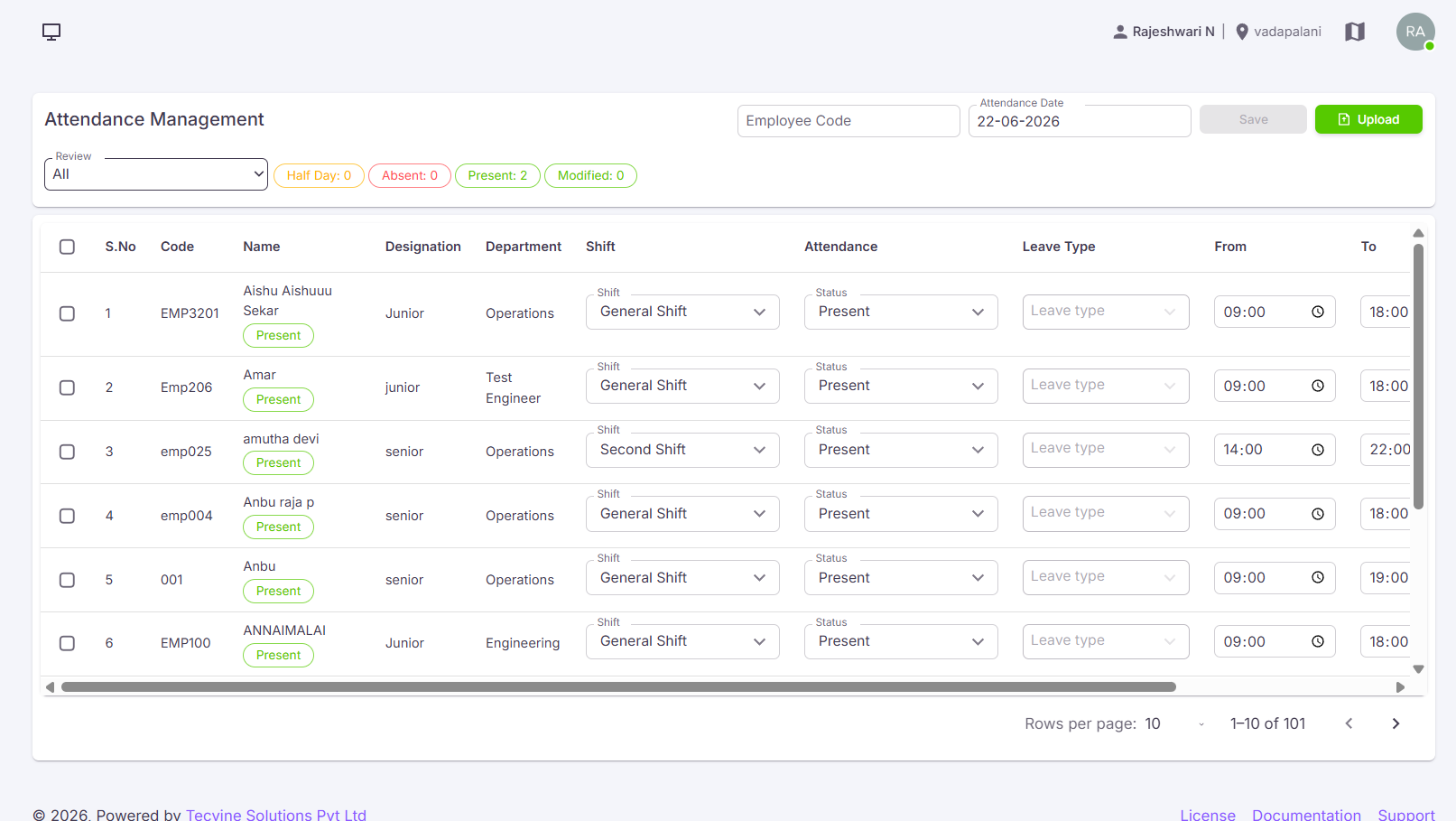Image resolution: width=1456 pixels, height=821 pixels.
Task: Open the License footer link
Action: pos(1208,814)
